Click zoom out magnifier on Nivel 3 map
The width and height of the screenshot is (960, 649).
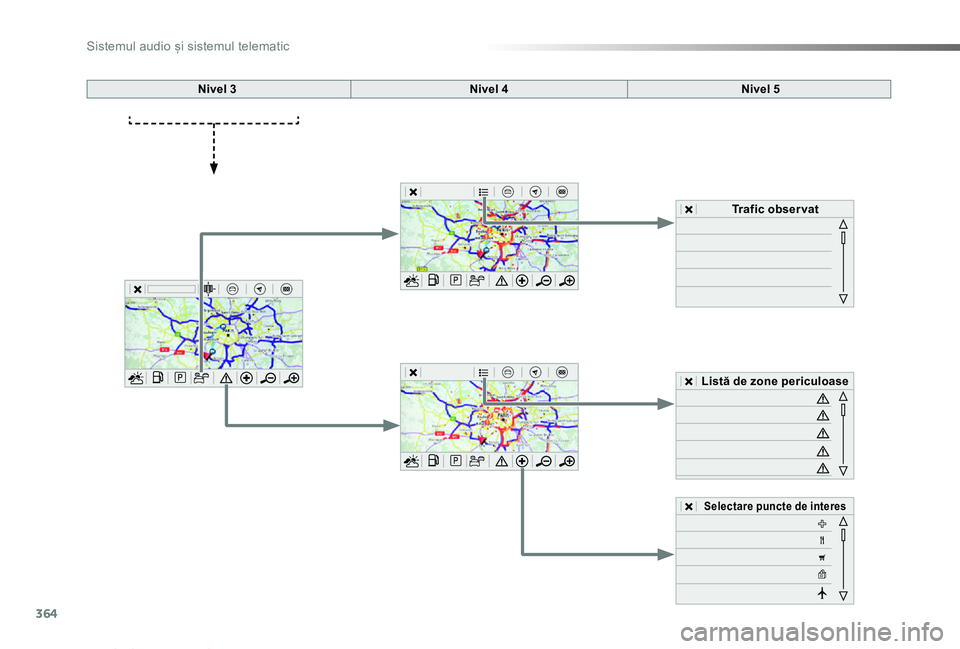coord(268,378)
